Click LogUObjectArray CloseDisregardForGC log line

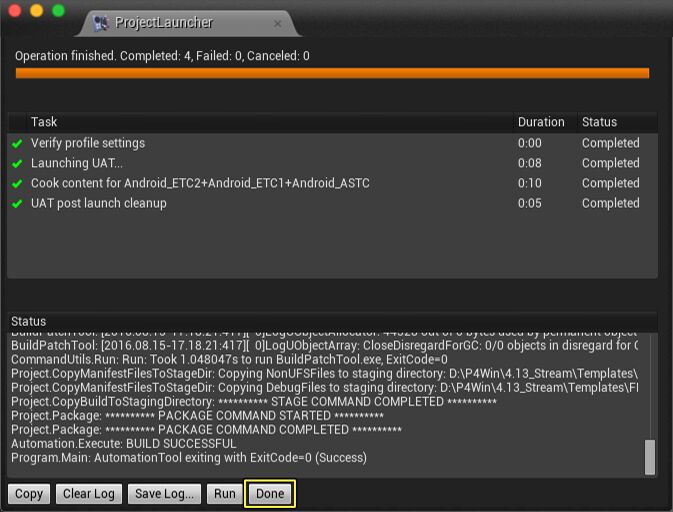[324, 345]
